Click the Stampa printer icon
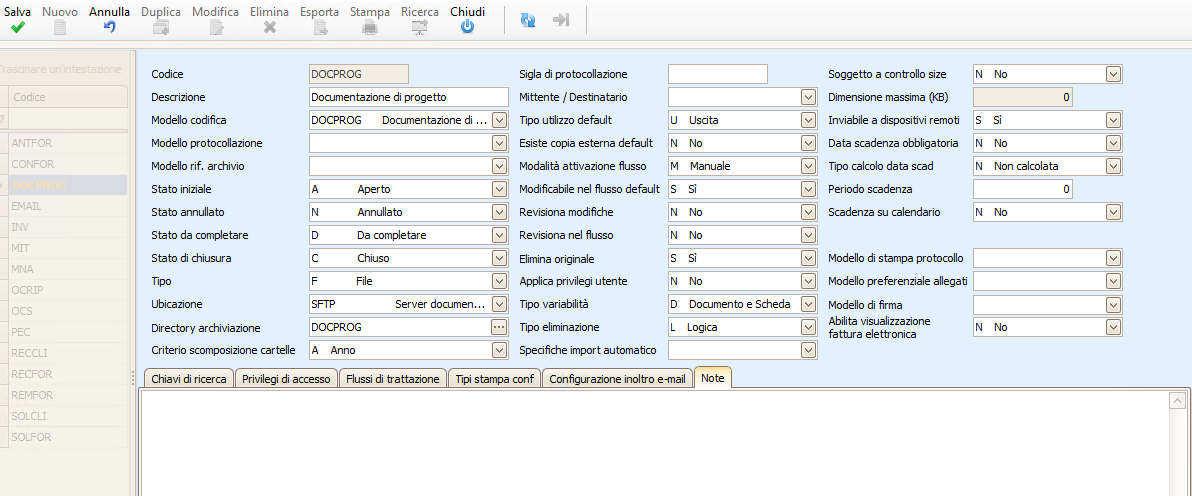This screenshot has width=1192, height=496. pyautogui.click(x=369, y=28)
